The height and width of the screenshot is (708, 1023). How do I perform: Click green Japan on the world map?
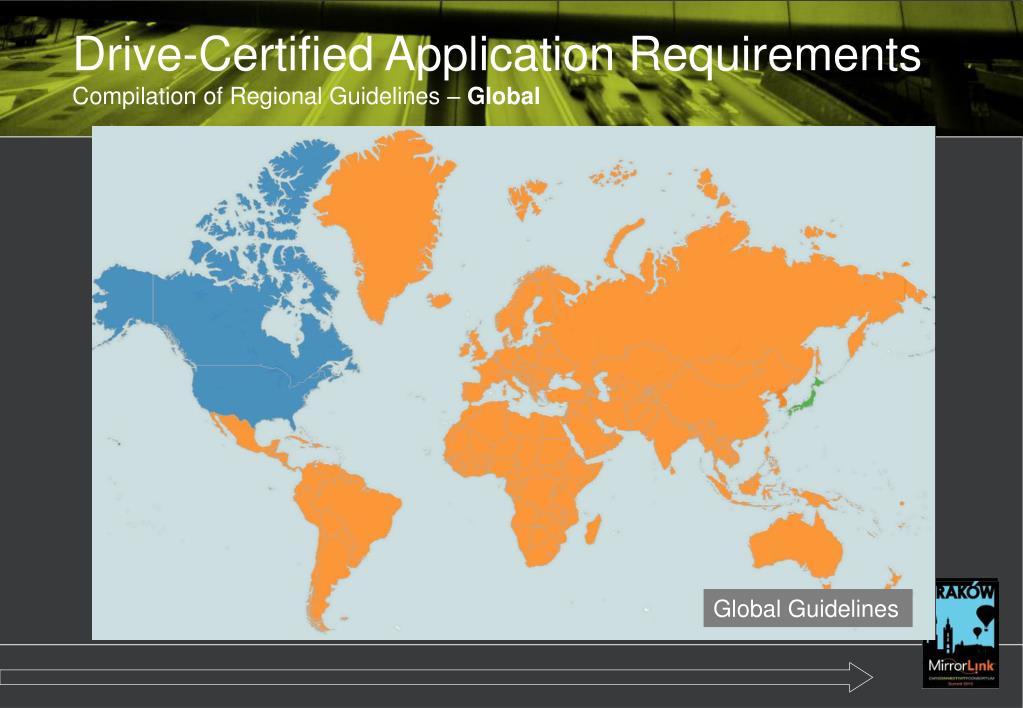805,397
